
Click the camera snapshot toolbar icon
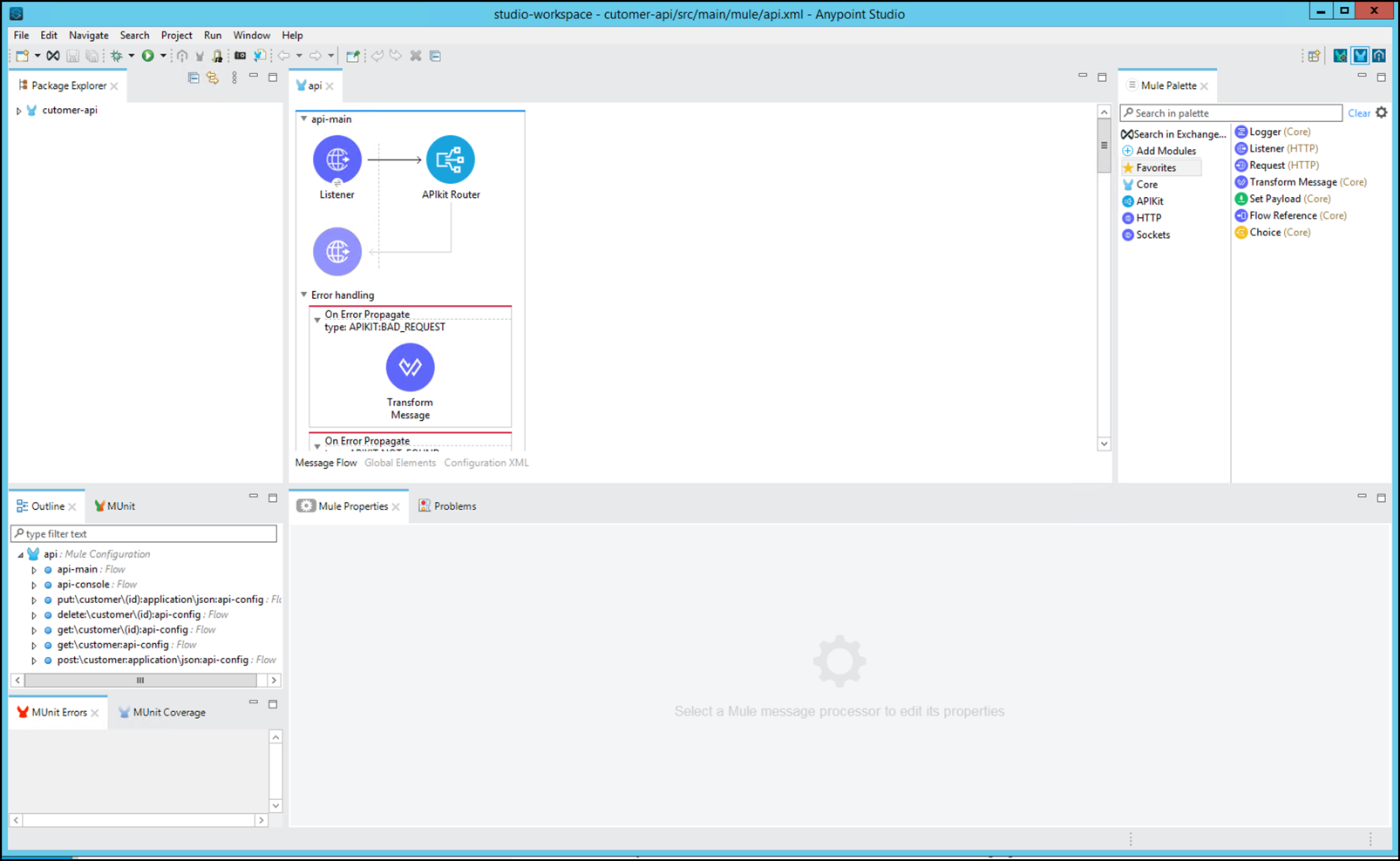pyautogui.click(x=240, y=56)
